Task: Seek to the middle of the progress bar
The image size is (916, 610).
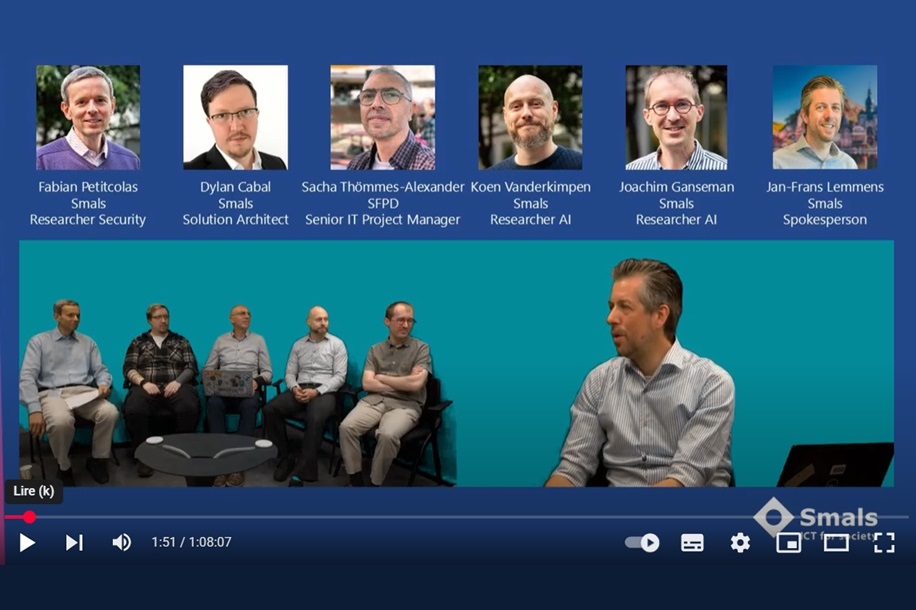Action: (x=457, y=517)
